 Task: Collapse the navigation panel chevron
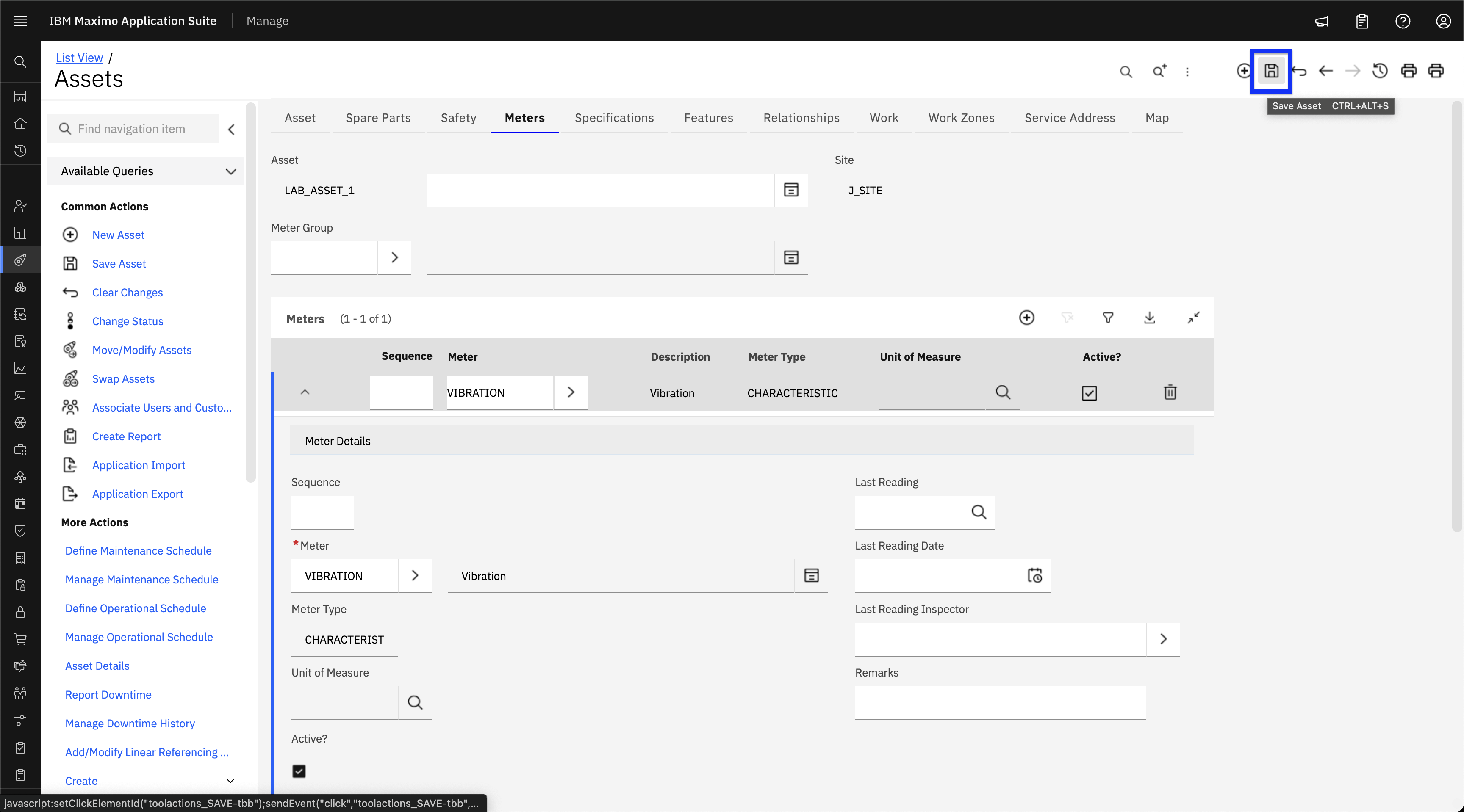pyautogui.click(x=231, y=130)
